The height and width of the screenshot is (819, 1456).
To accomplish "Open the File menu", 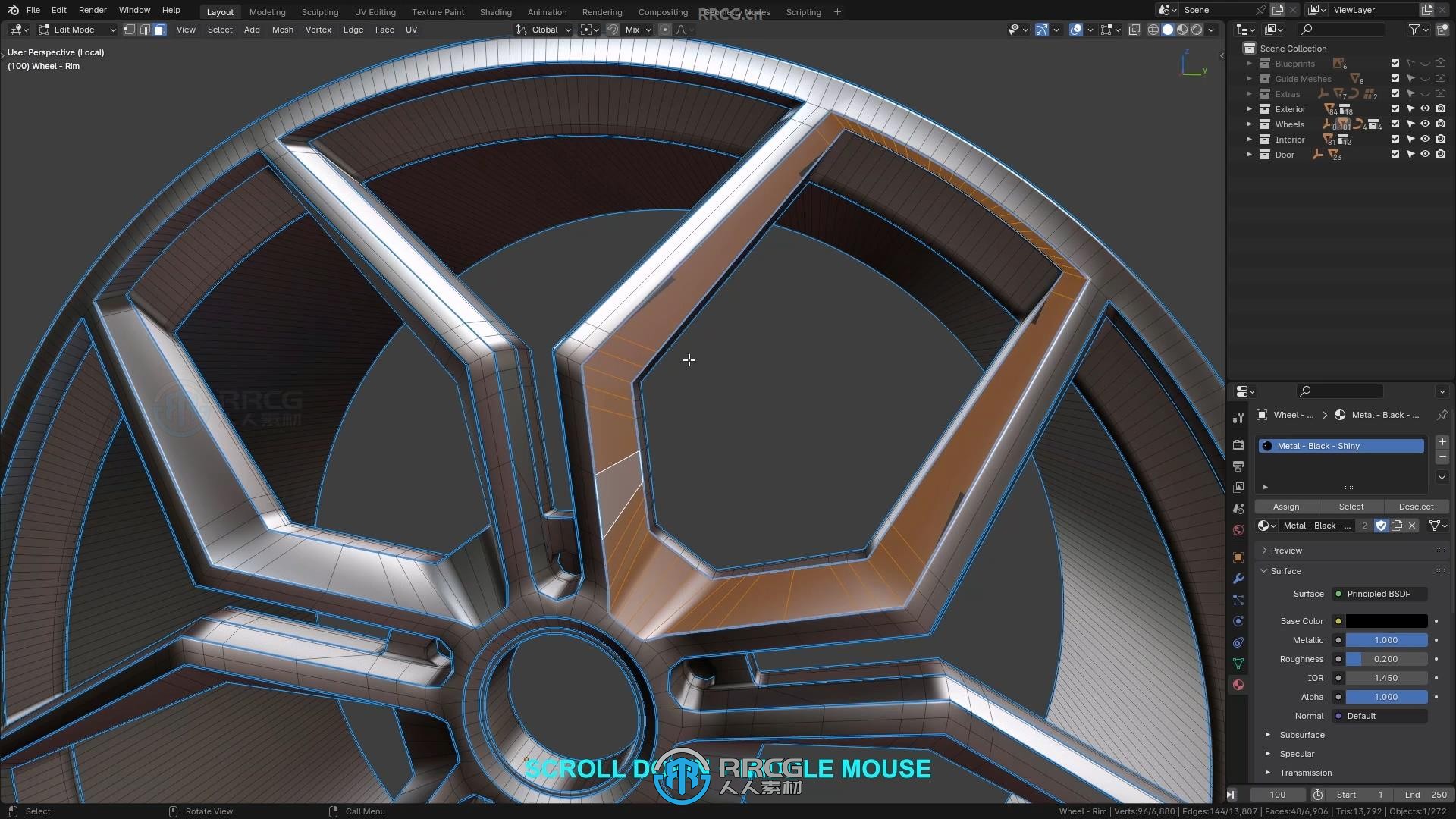I will tap(33, 10).
